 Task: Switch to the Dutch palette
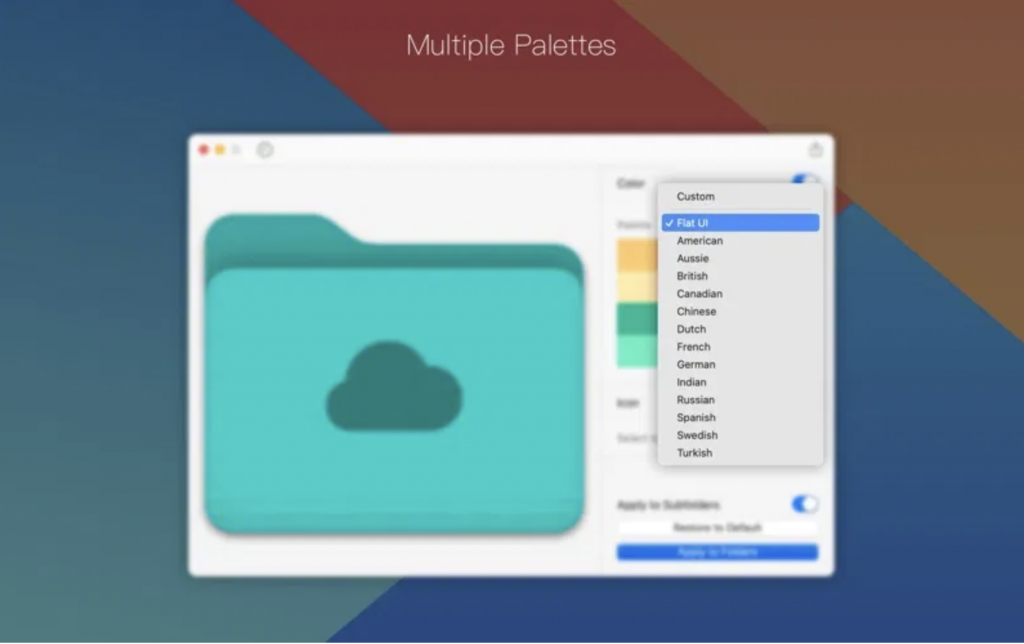[691, 329]
